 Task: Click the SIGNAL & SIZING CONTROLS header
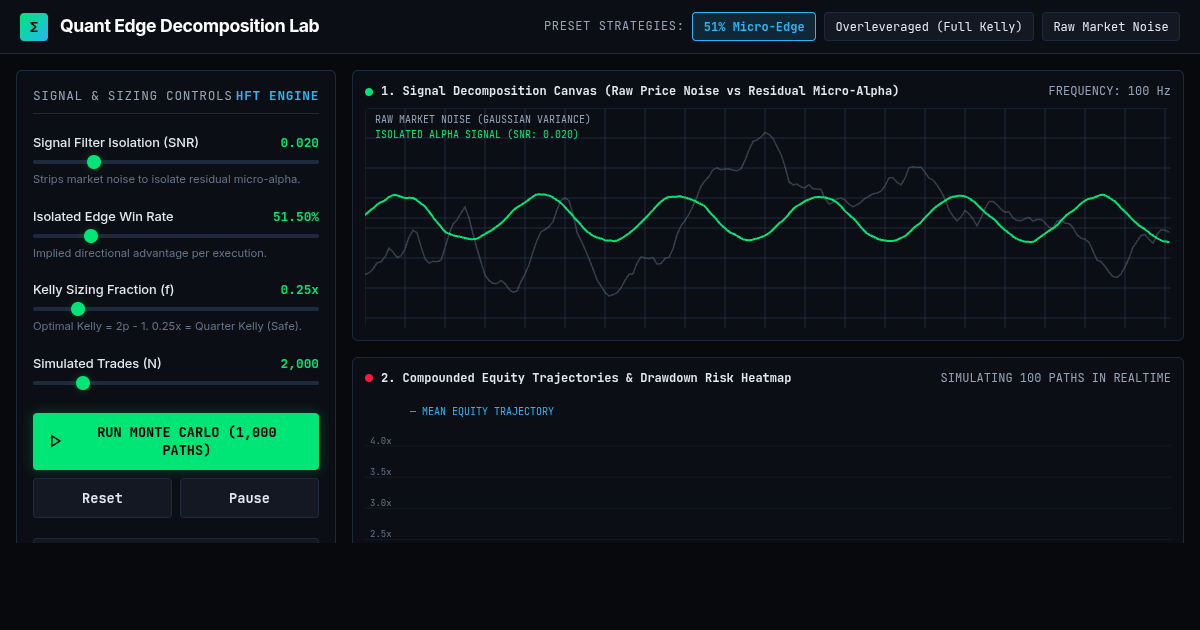tap(132, 96)
